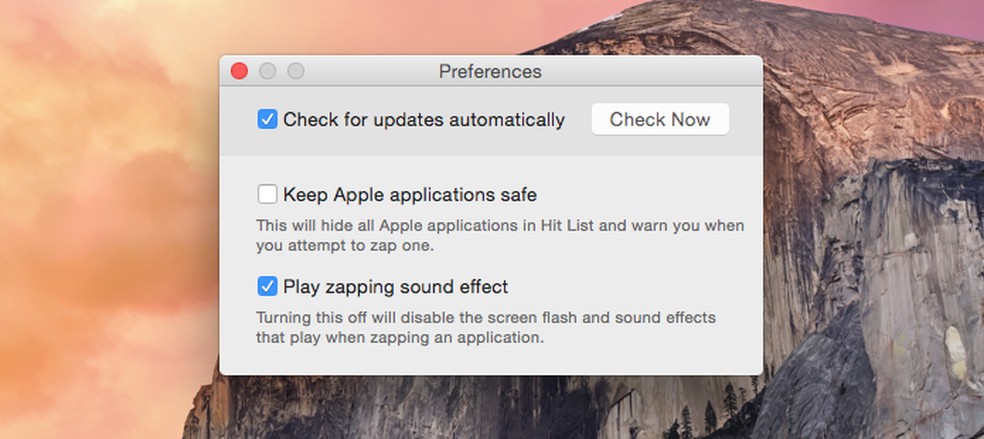The image size is (984, 439).
Task: Uncheck the 'Check for updates automatically' checkbox
Action: coord(267,120)
